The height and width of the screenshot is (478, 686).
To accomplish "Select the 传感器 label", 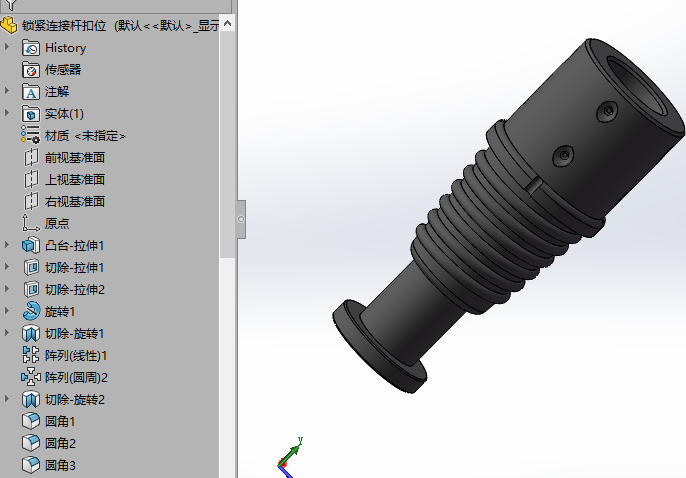I will coord(63,70).
